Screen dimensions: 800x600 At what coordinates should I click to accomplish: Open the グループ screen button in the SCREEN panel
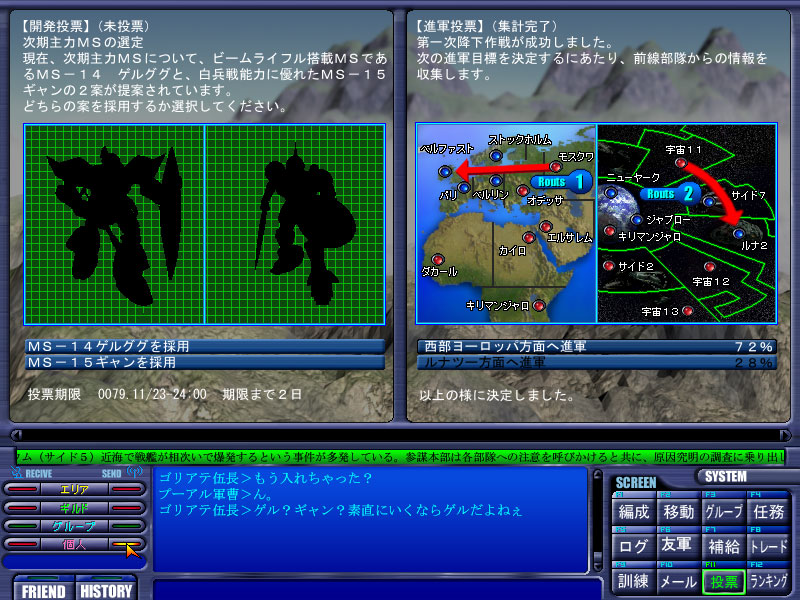click(723, 511)
